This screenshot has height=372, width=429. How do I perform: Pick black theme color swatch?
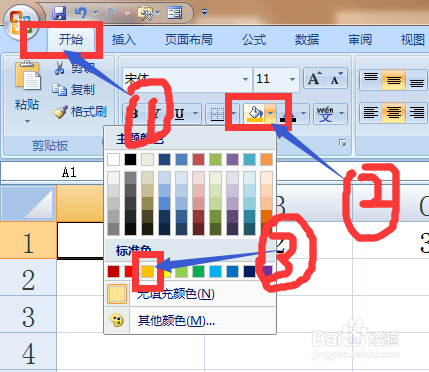tap(130, 159)
